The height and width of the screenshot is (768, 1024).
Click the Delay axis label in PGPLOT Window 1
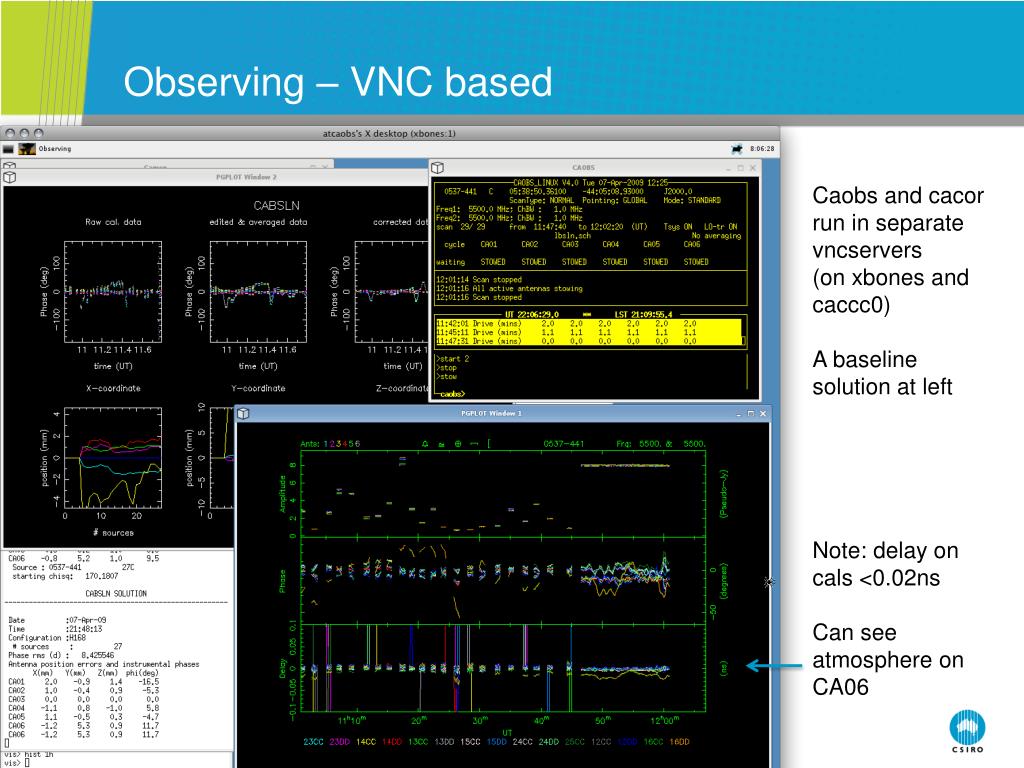[x=283, y=667]
